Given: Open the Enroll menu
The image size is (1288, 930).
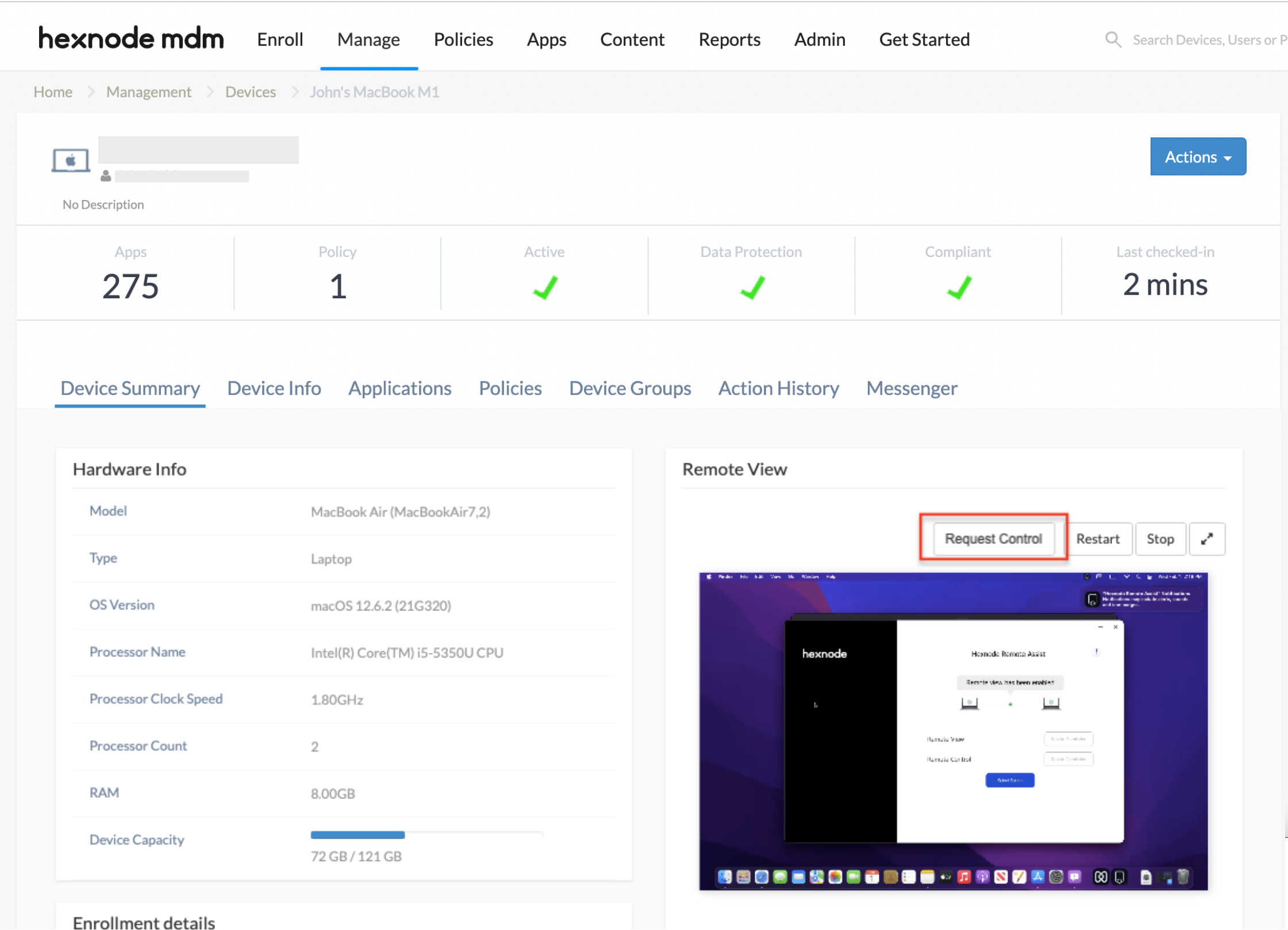Looking at the screenshot, I should click(x=280, y=39).
